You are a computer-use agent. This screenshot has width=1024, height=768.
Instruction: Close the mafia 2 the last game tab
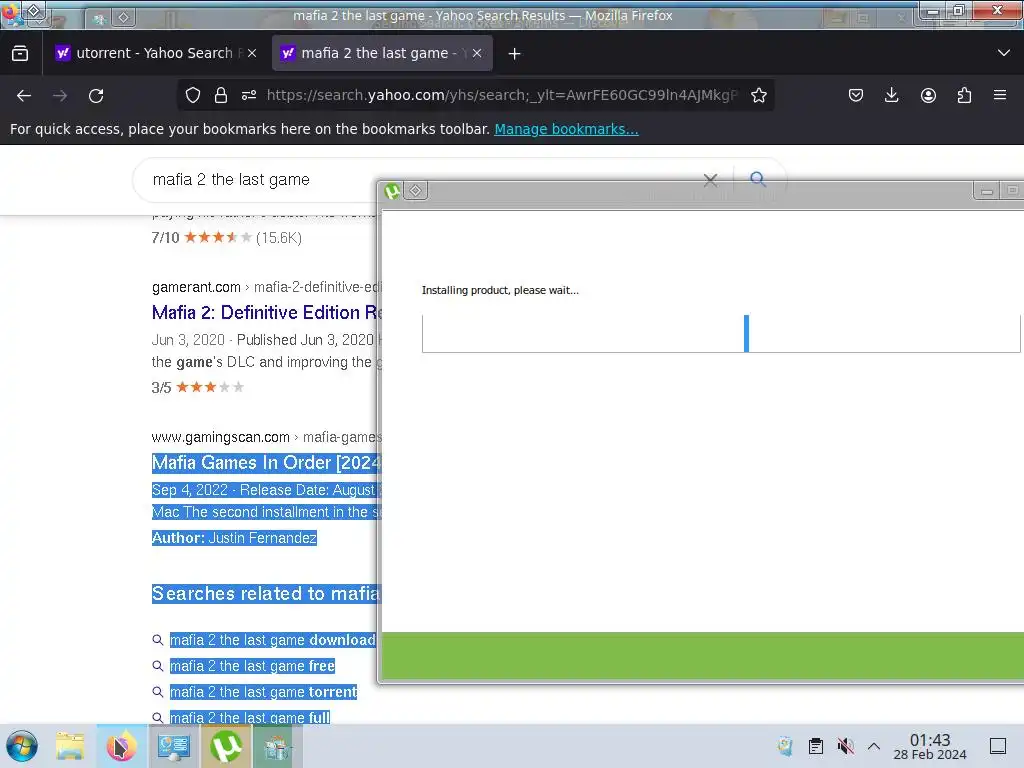point(477,53)
